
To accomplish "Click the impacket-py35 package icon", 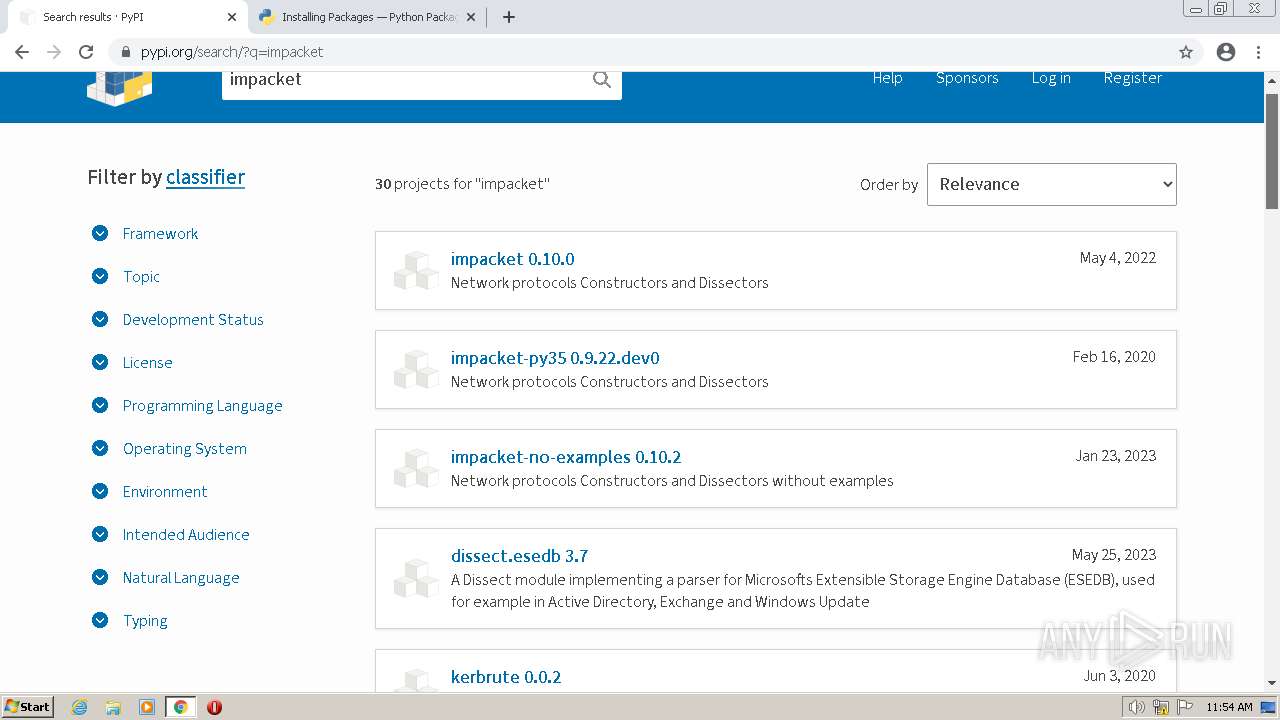I will point(415,369).
